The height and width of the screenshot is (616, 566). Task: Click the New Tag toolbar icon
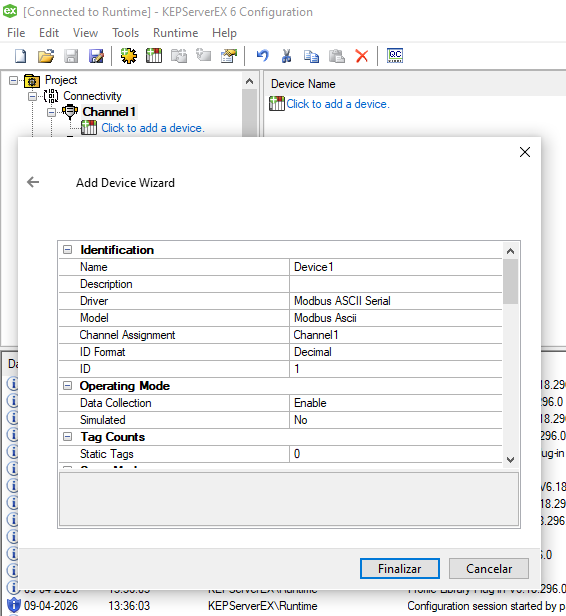(x=204, y=56)
